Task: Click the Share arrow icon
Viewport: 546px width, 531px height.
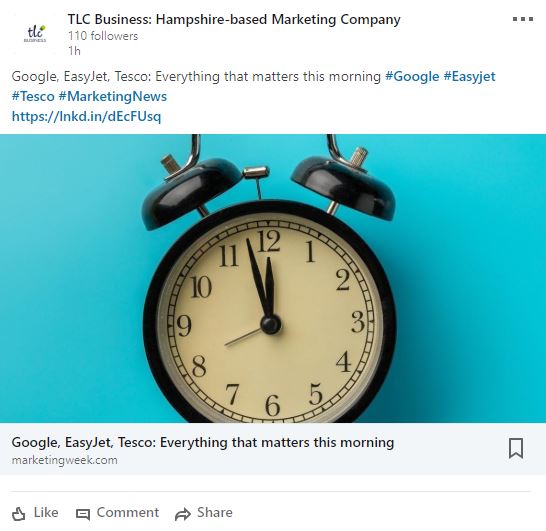Action: click(x=182, y=514)
